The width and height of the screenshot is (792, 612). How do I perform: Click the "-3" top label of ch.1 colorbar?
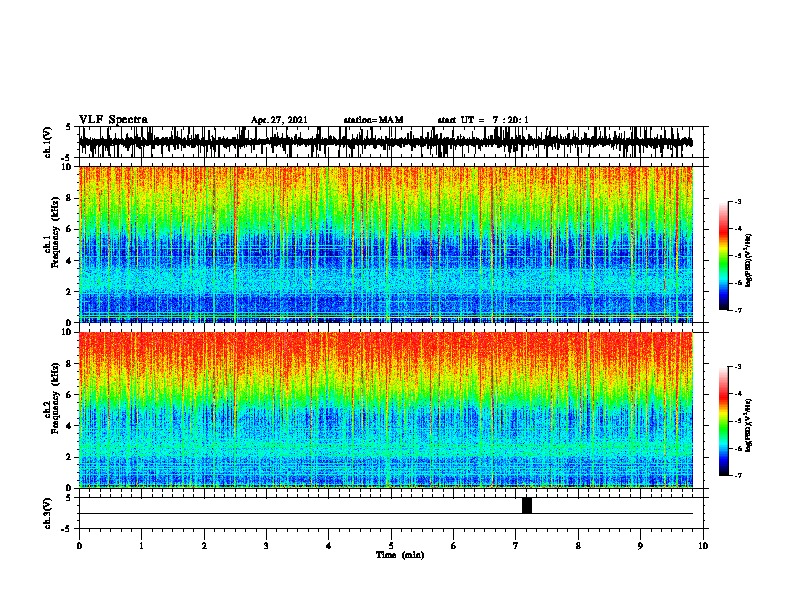point(737,201)
